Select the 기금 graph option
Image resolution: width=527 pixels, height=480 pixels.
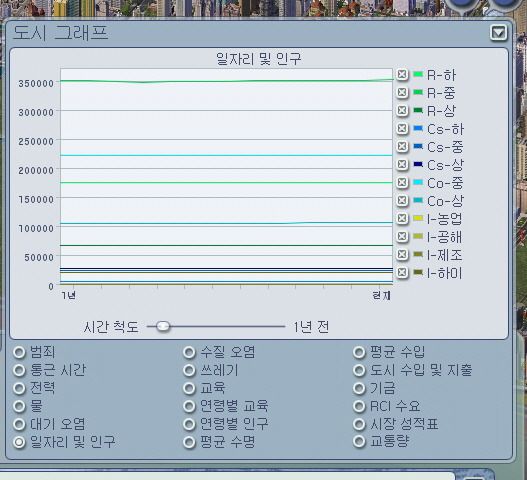tap(359, 388)
